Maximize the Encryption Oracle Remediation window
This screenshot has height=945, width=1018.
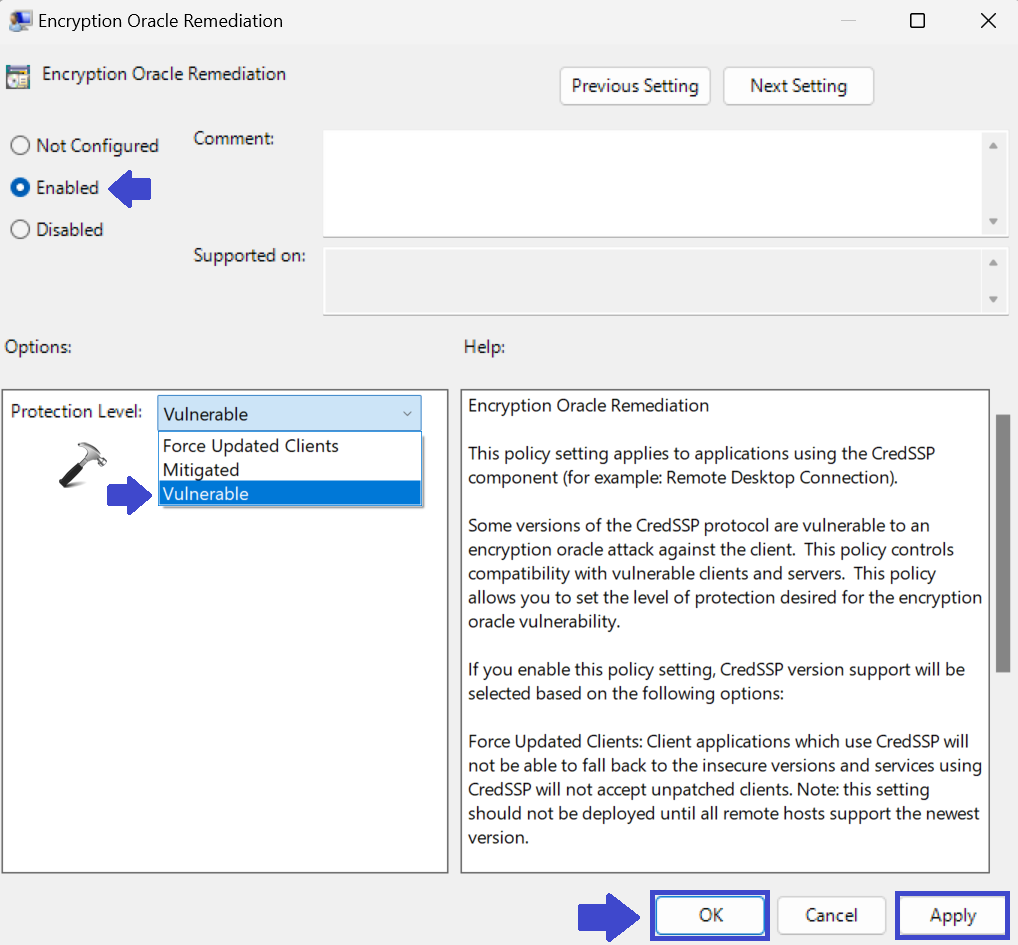click(x=917, y=21)
